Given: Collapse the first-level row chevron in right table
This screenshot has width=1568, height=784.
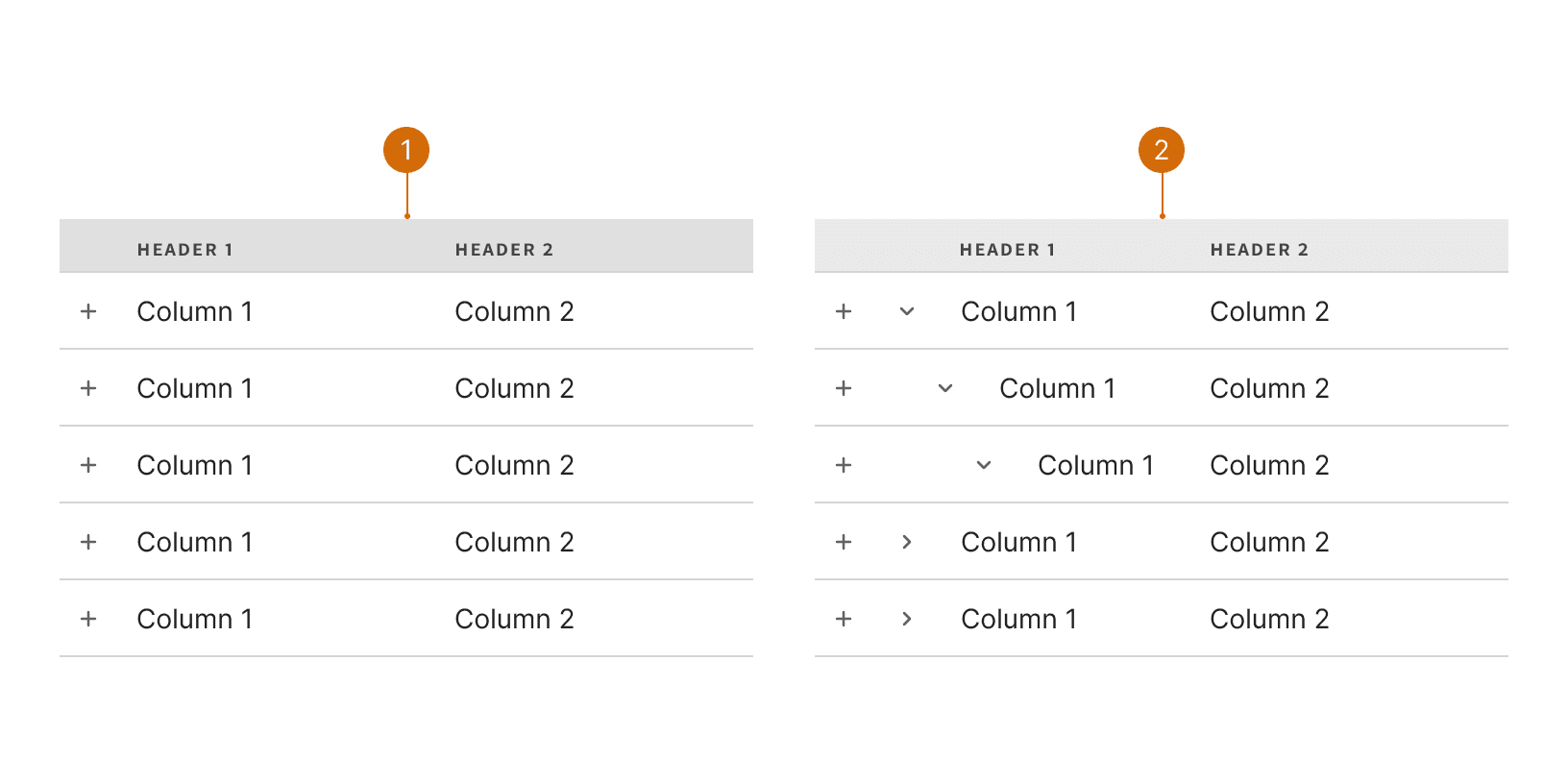Looking at the screenshot, I should tap(907, 311).
